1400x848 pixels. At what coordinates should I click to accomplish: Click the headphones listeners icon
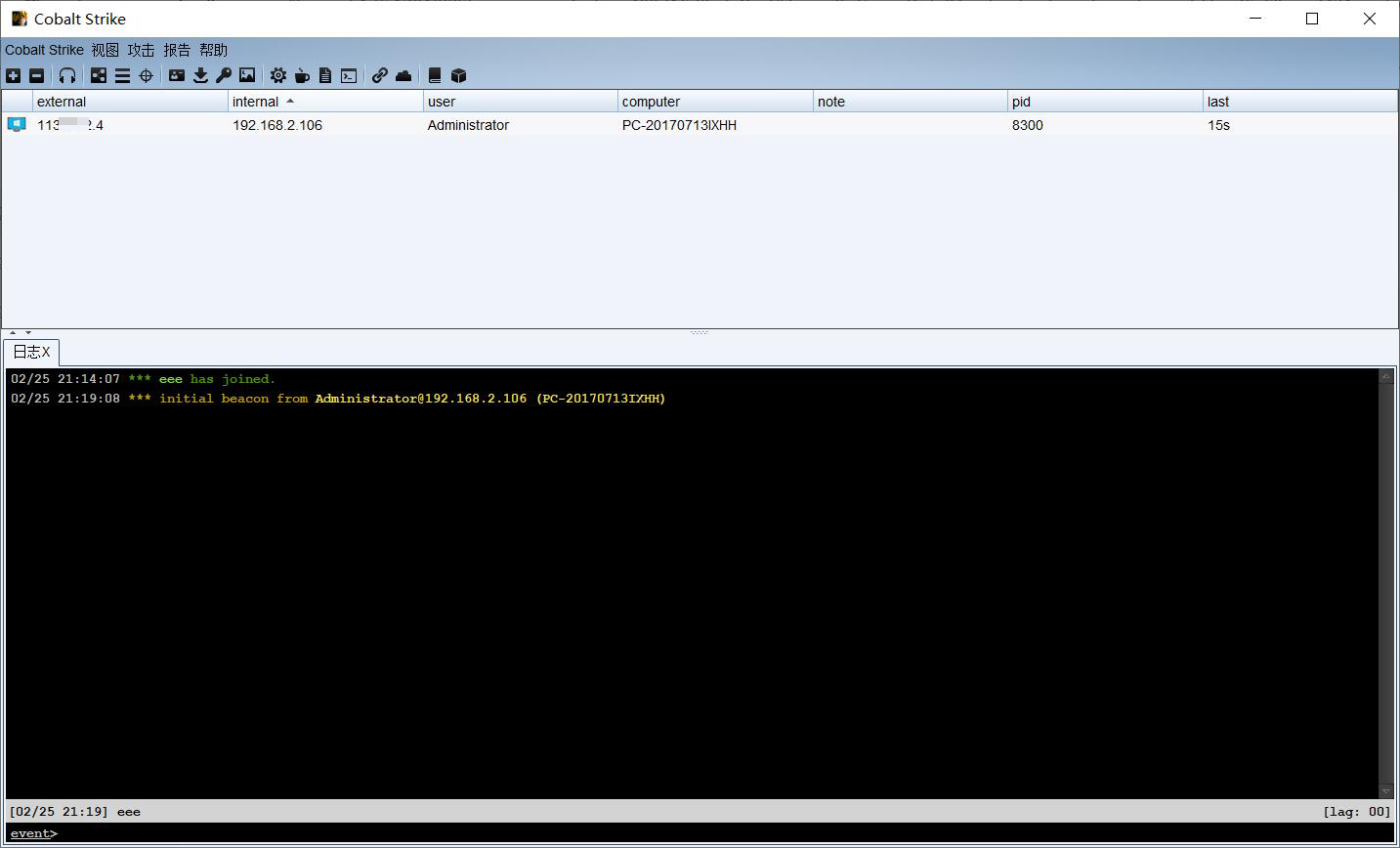(67, 75)
